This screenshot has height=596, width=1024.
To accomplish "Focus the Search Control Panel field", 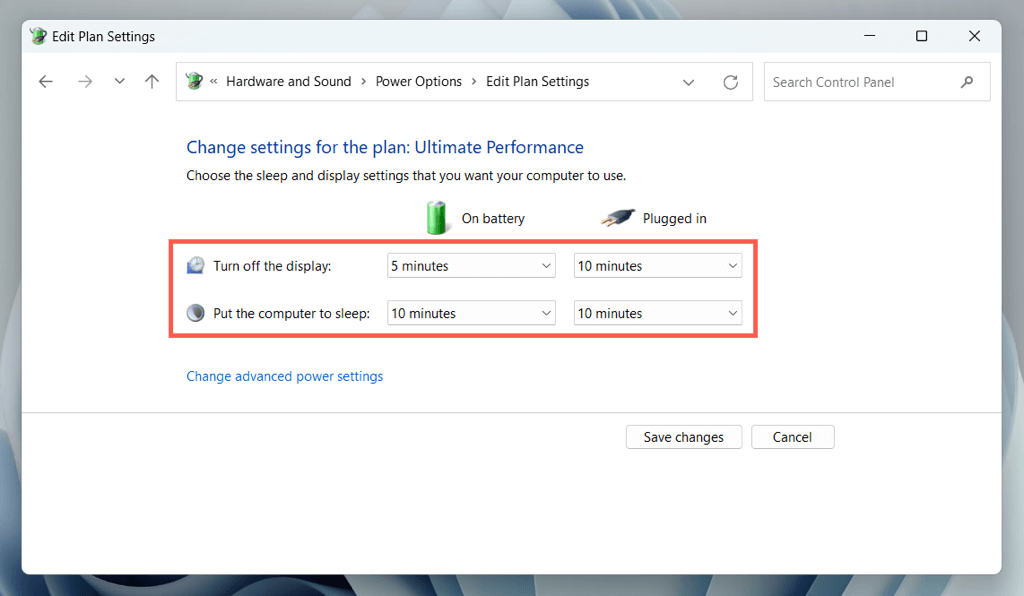I will [860, 82].
